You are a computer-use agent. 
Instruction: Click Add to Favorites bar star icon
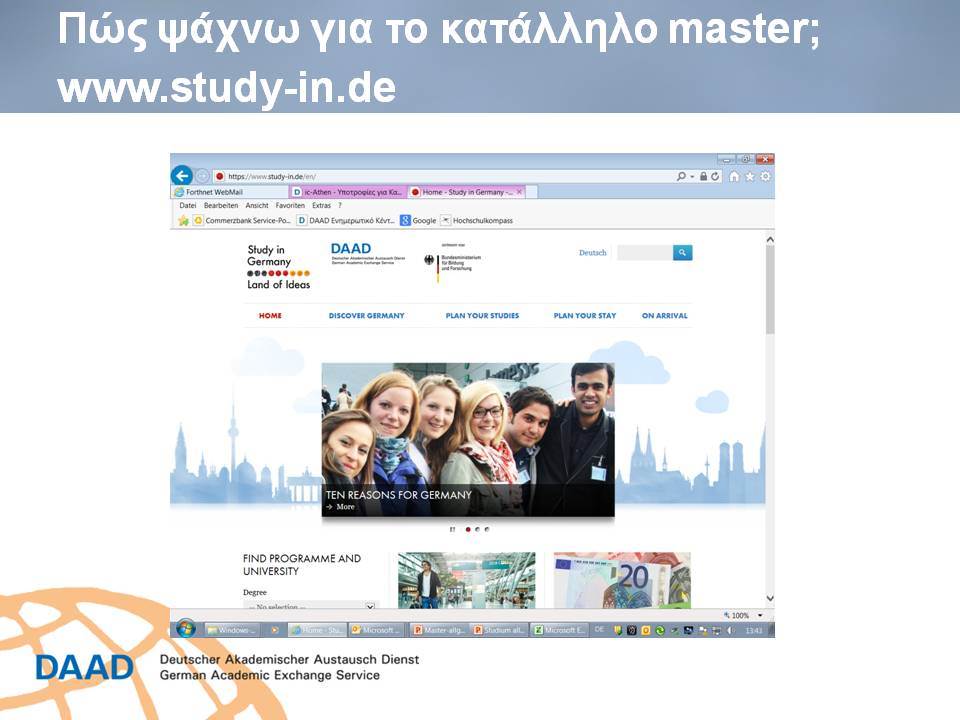pos(183,220)
